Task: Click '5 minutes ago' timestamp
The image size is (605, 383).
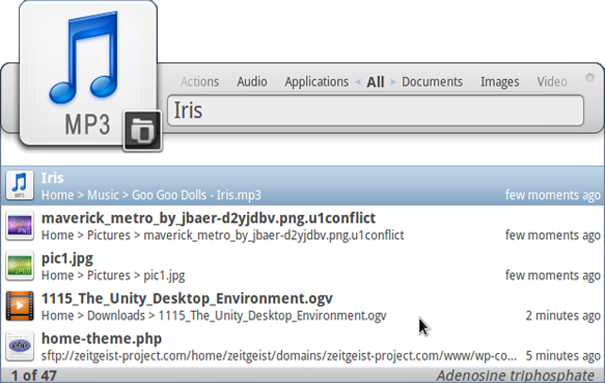Action: click(563, 356)
